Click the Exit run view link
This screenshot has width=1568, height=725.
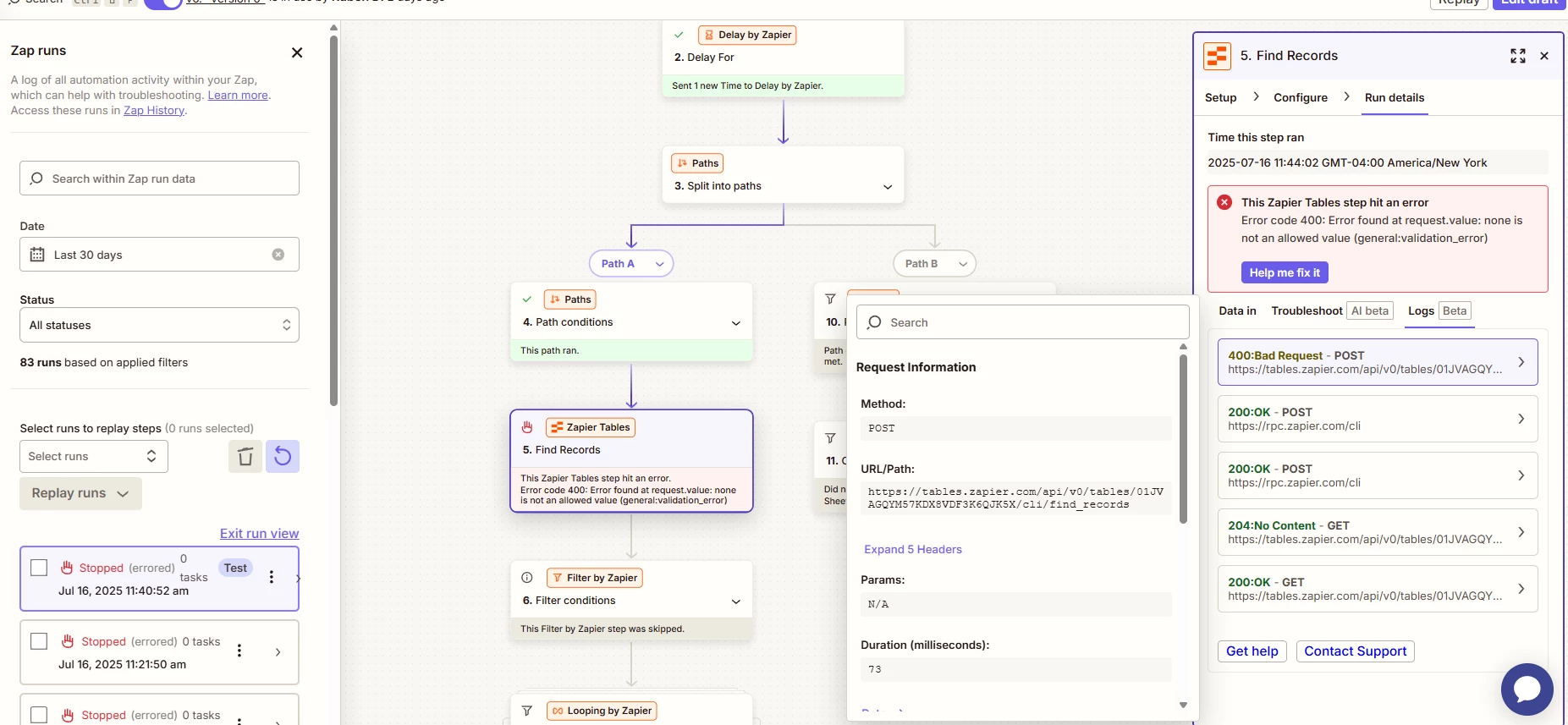[x=260, y=534]
